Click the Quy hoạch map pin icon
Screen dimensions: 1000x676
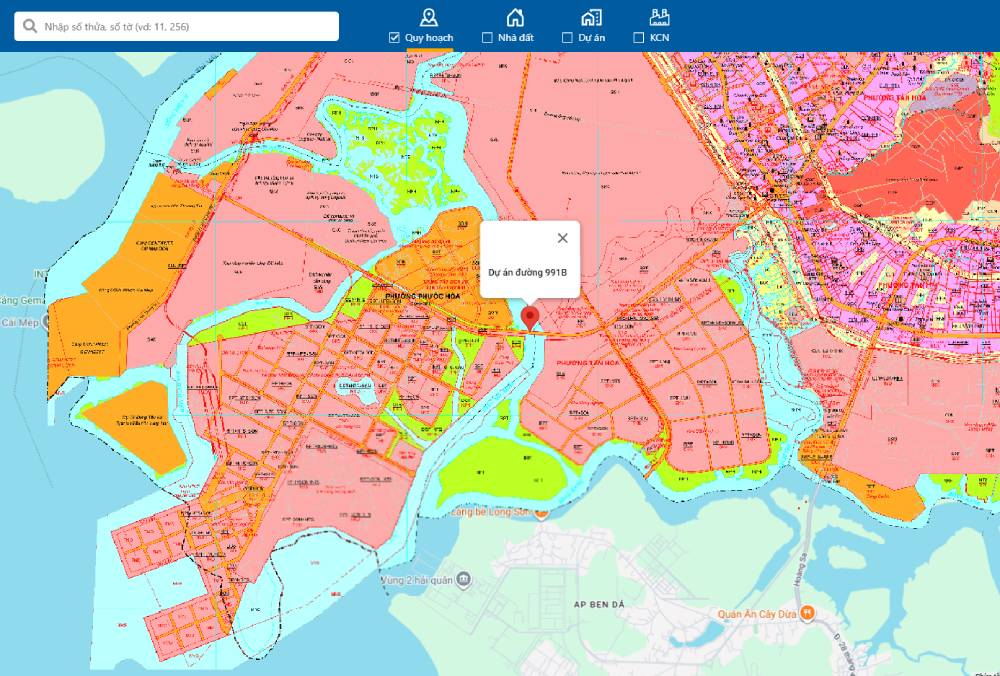(x=429, y=17)
